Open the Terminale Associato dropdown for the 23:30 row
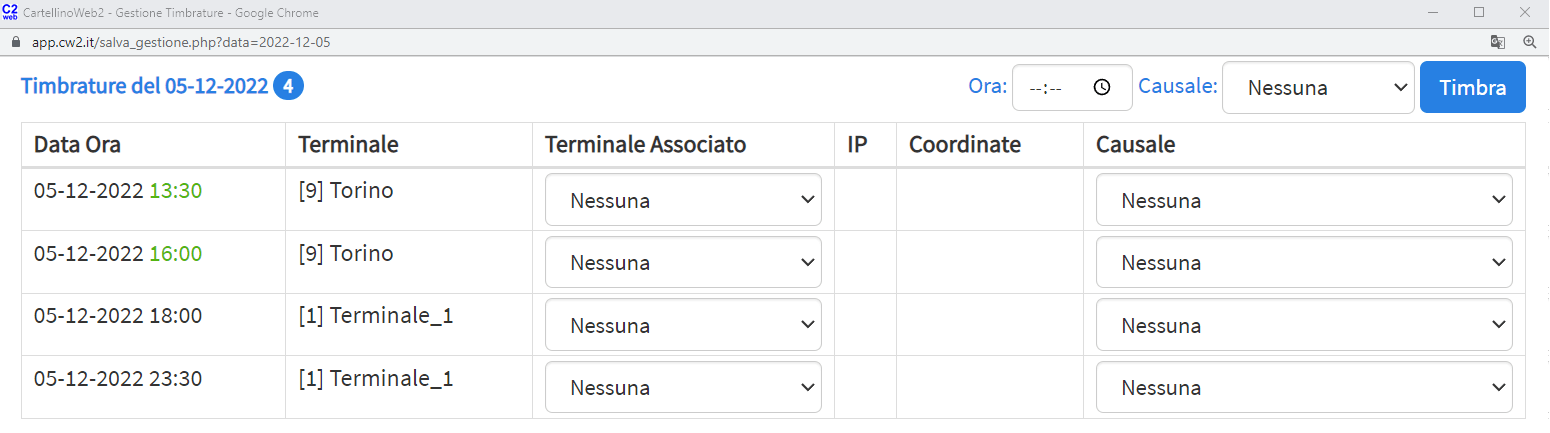Image resolution: width=1550 pixels, height=433 pixels. point(683,387)
